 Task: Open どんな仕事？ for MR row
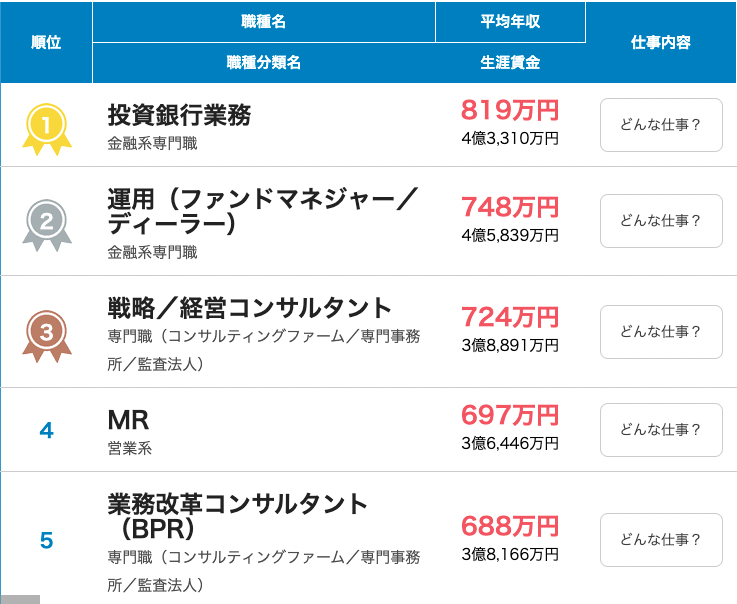661,430
